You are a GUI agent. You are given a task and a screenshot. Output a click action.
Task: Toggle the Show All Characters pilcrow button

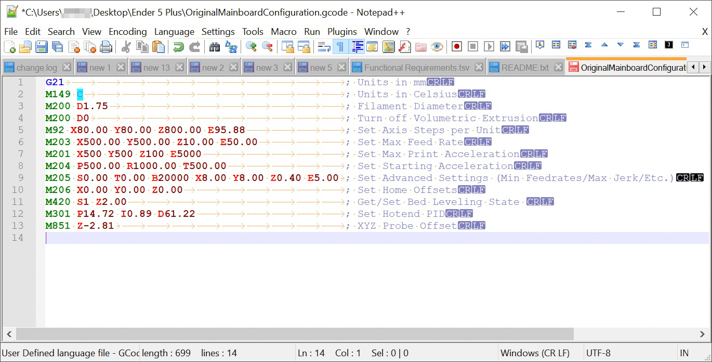[340, 46]
